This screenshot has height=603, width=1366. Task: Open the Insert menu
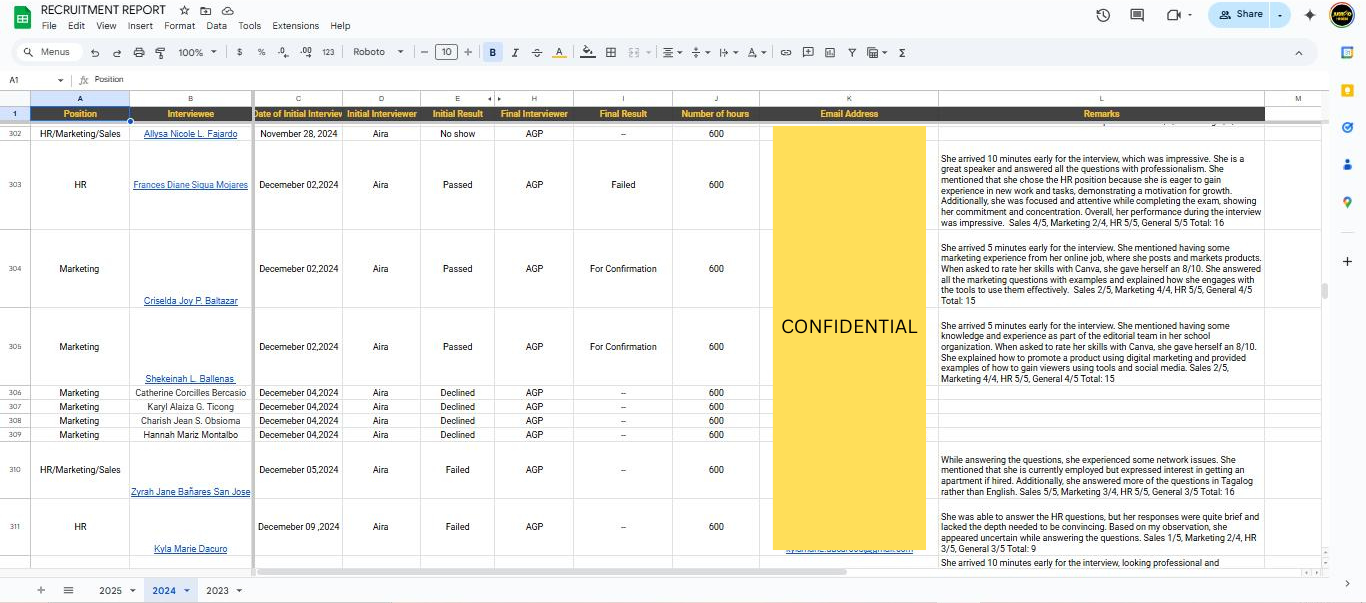(x=140, y=26)
